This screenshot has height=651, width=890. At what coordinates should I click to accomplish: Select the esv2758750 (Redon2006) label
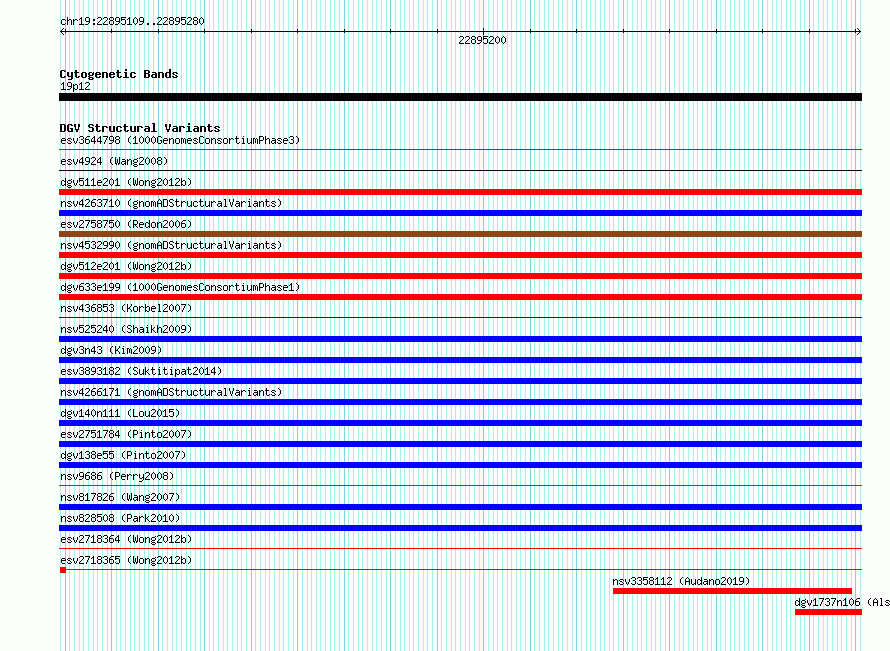click(126, 224)
